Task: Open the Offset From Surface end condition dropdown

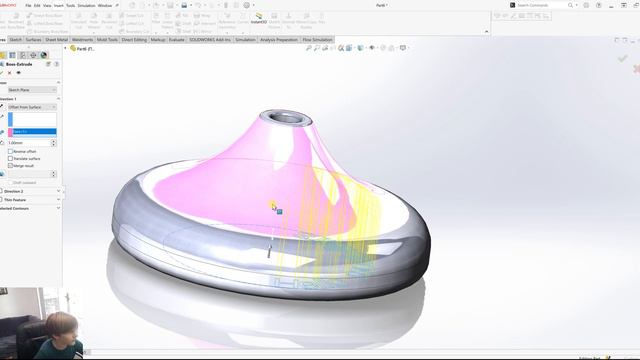Action: pyautogui.click(x=32, y=107)
